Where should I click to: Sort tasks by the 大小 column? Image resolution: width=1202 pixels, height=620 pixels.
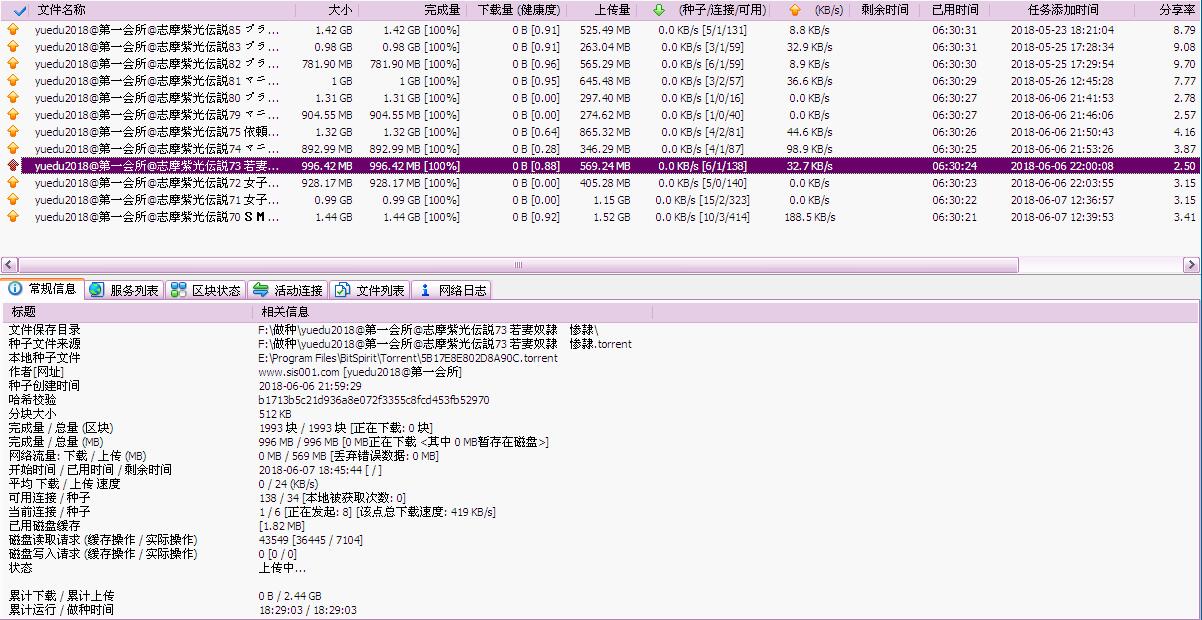pos(340,10)
